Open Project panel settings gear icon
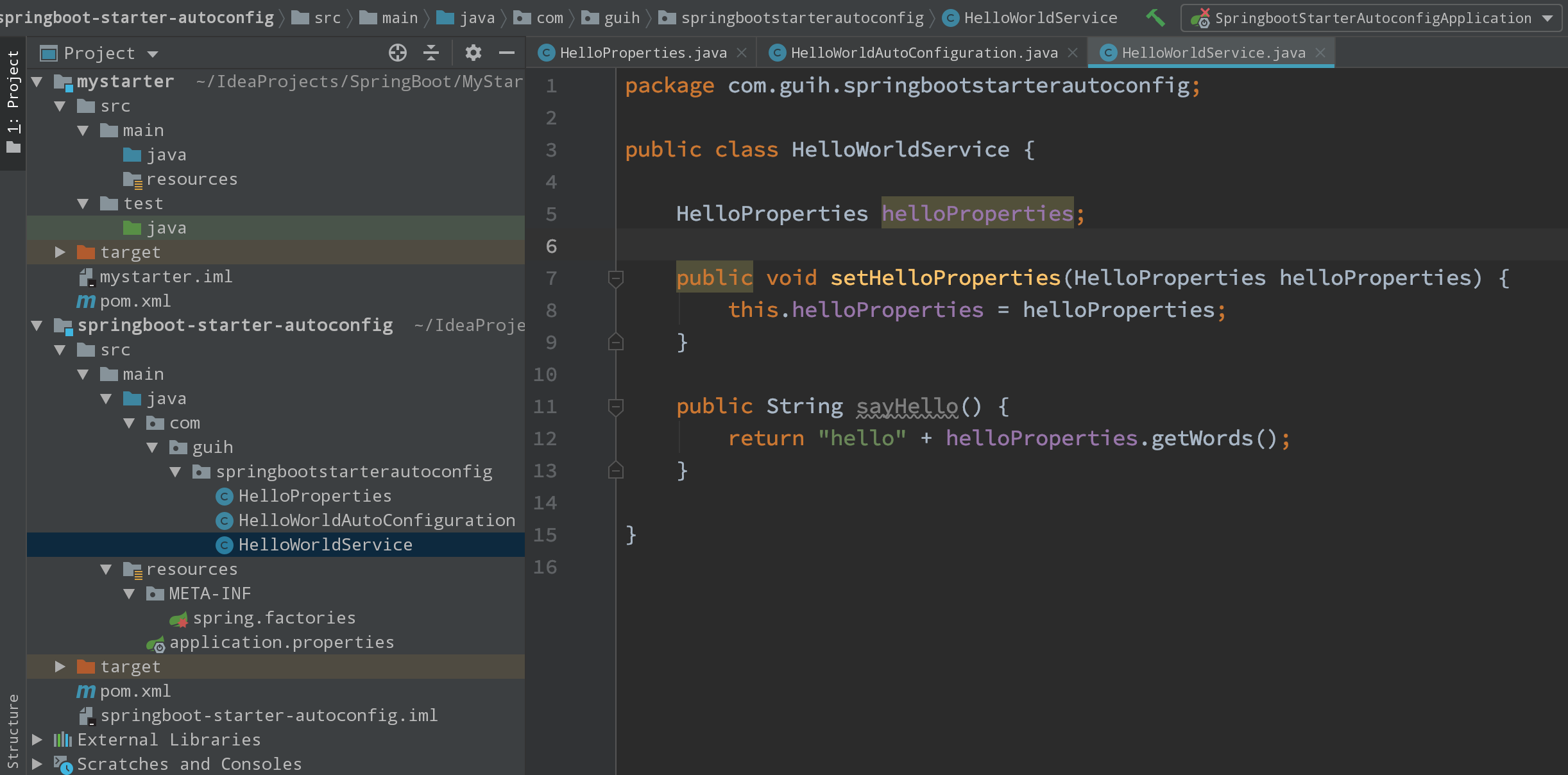 473,53
